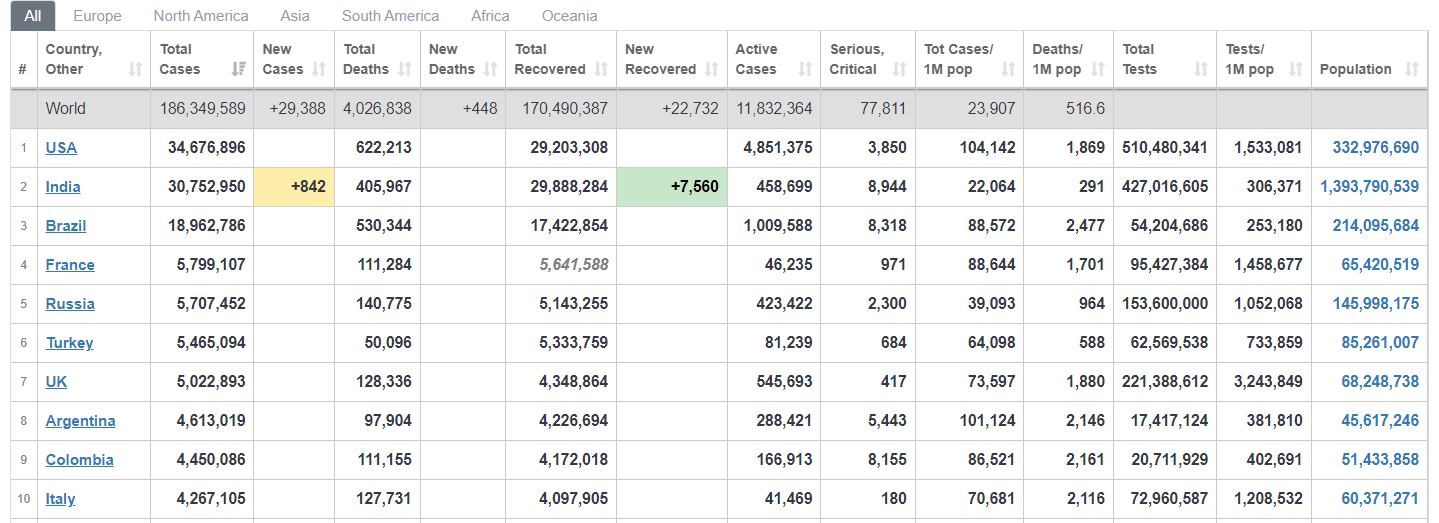Viewport: 1439px width, 523px height.
Task: Click India's green new recovered cell
Action: [672, 187]
